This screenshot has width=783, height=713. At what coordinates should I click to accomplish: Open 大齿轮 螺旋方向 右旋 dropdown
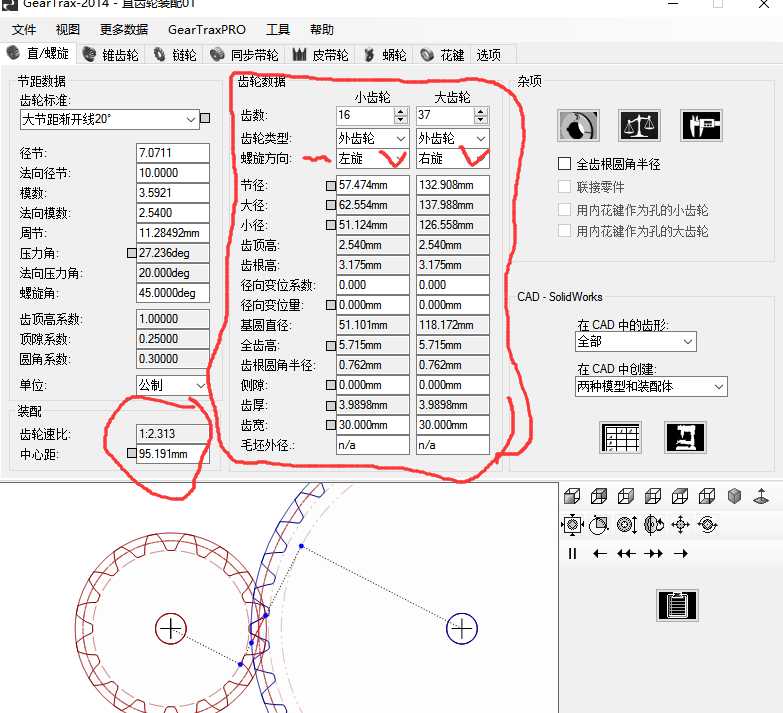tap(453, 159)
